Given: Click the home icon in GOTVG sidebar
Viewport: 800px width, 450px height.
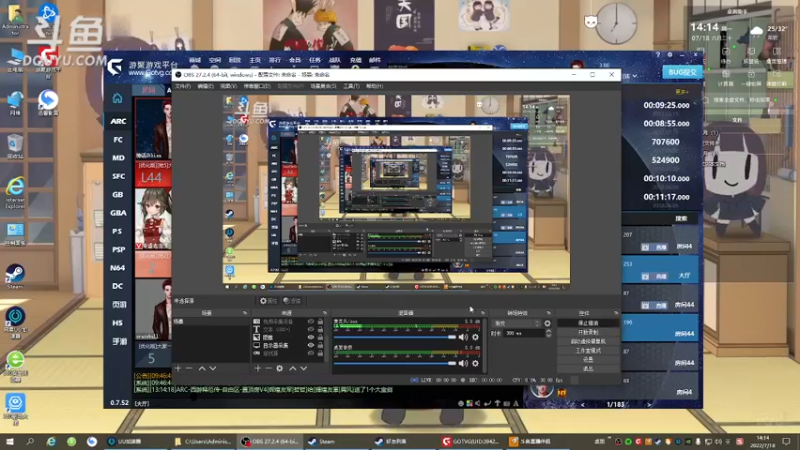Looking at the screenshot, I should click(117, 98).
